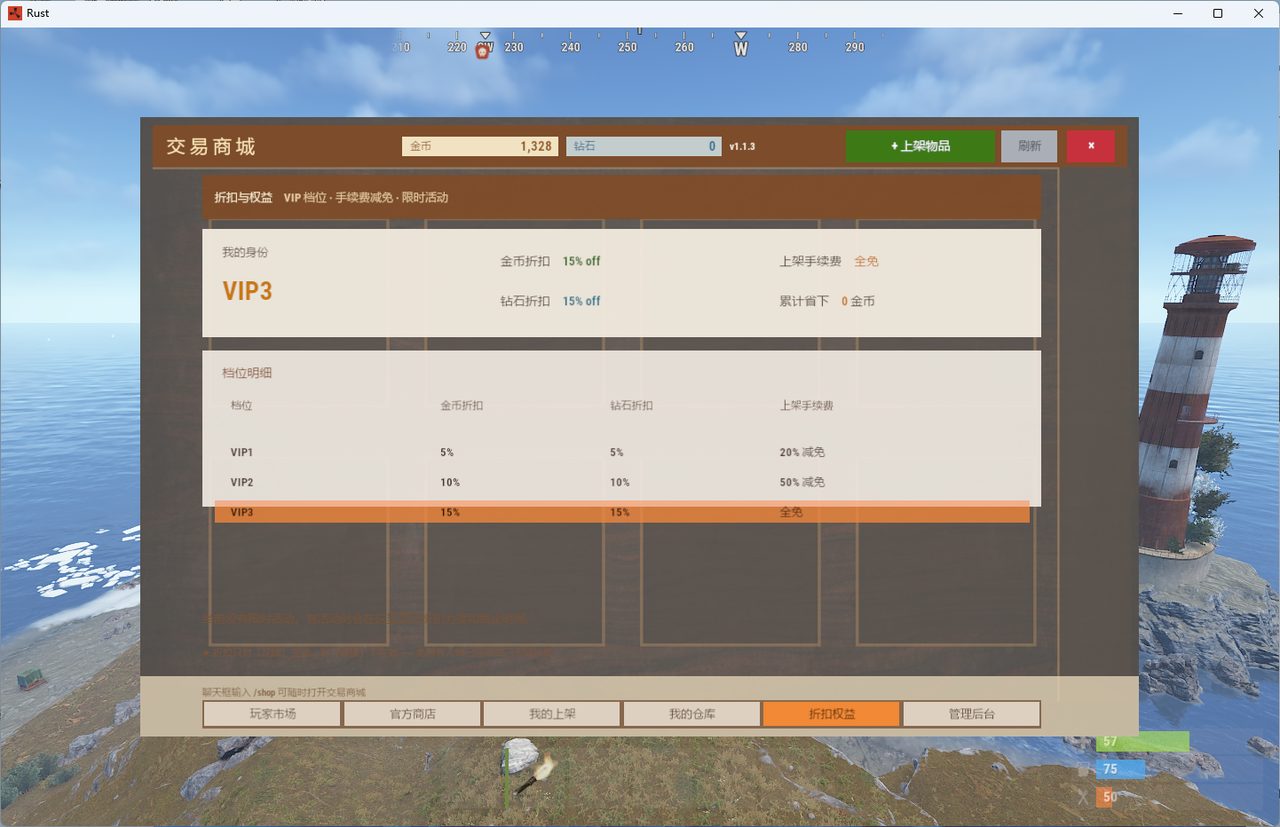
Task: Minimize the Rust window
Action: tap(1176, 13)
